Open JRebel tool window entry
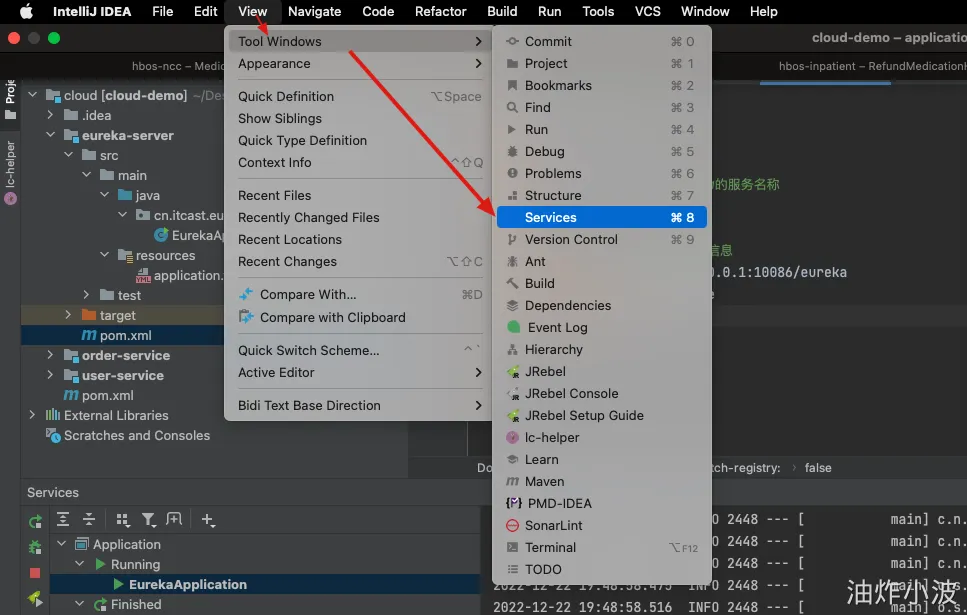 (601, 371)
